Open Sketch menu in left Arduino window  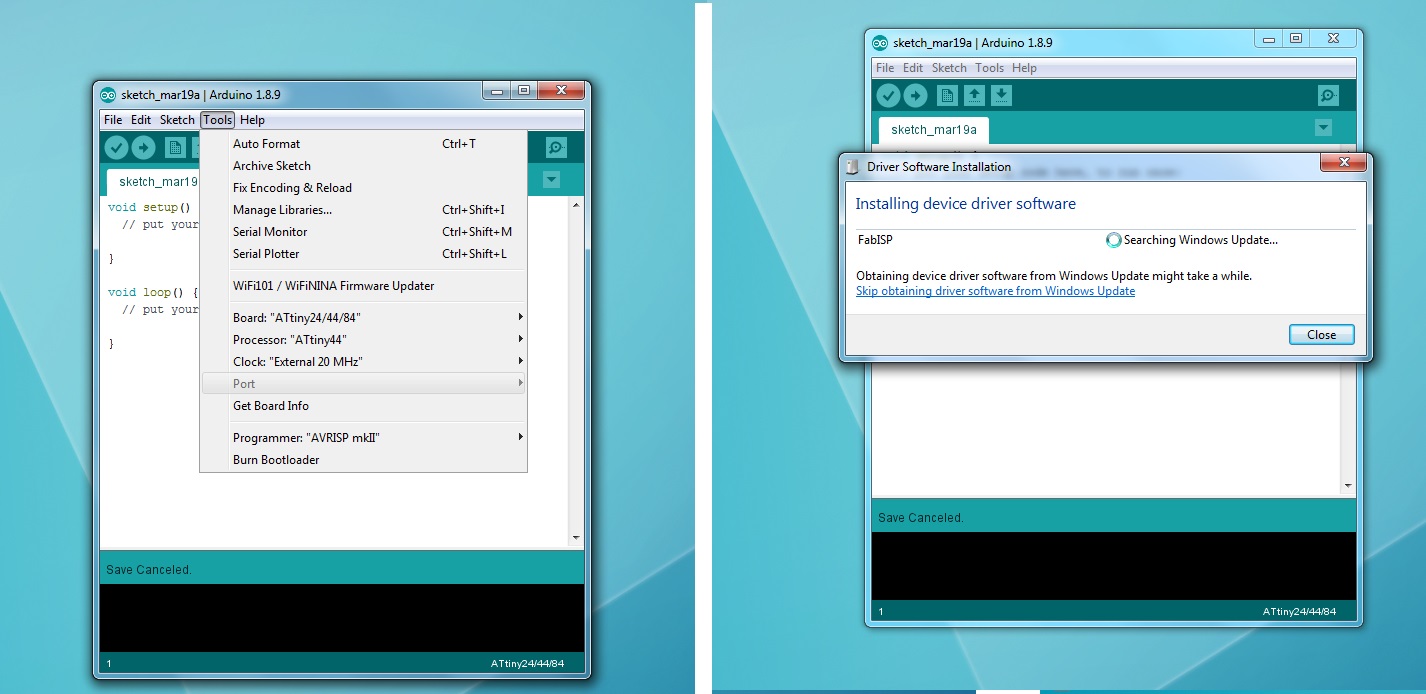[177, 120]
